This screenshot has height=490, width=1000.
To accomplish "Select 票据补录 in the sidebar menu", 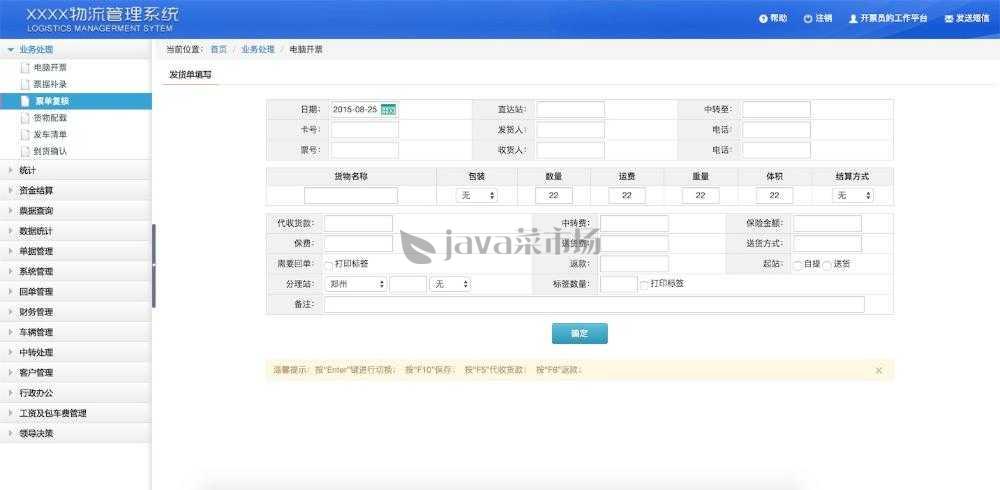I will (50, 84).
